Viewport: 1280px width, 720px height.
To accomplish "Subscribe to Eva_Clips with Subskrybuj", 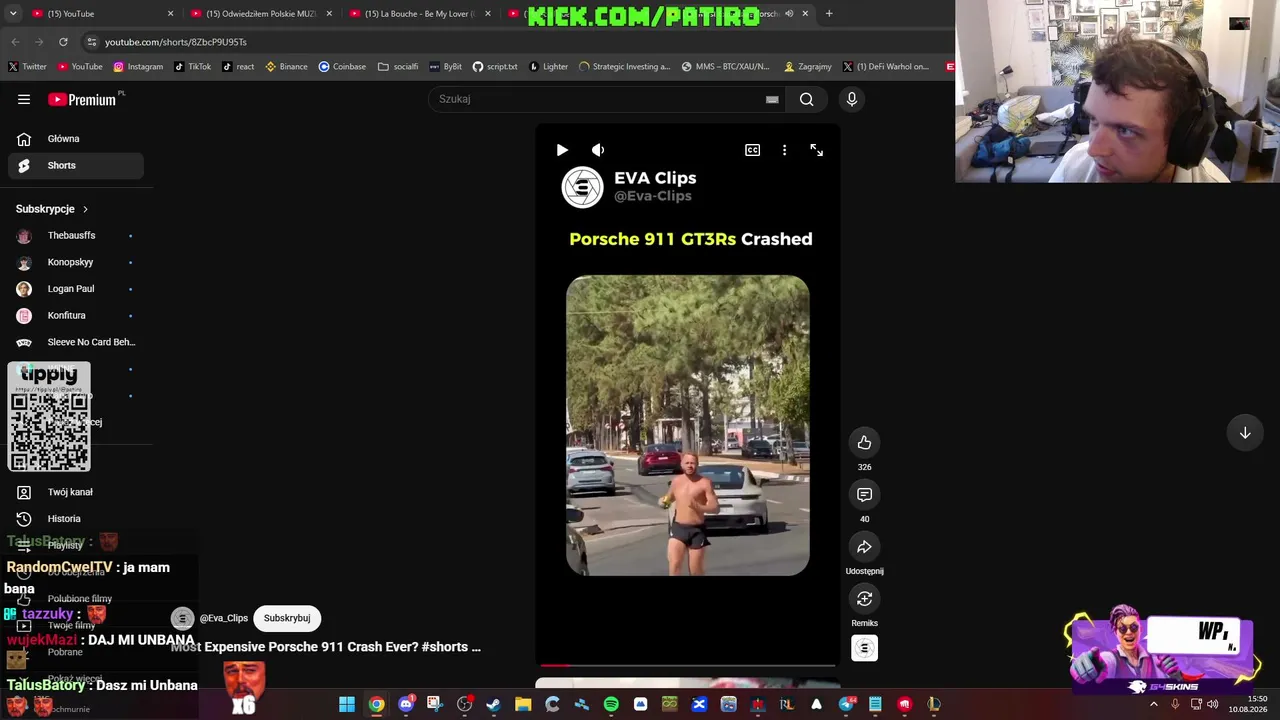I will [287, 618].
